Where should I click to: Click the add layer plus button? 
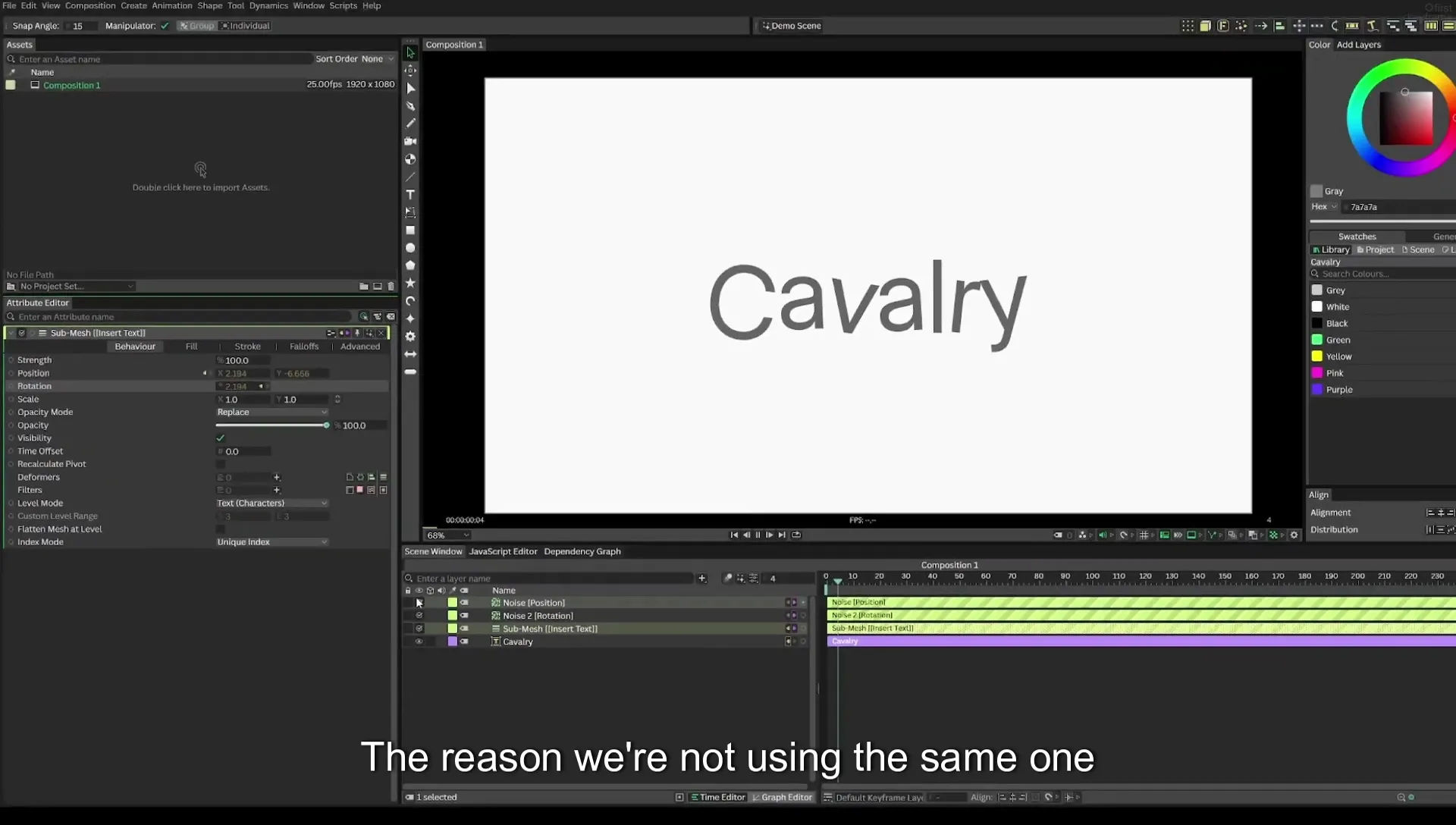click(x=702, y=579)
